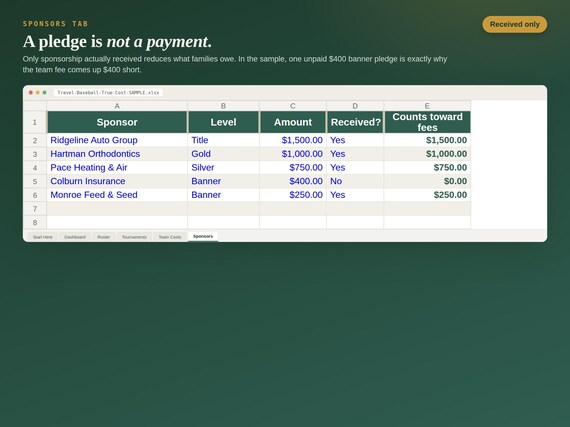The height and width of the screenshot is (427, 570).
Task: Click Pace Heating & Air's 'Yes' received cell
Action: point(355,168)
